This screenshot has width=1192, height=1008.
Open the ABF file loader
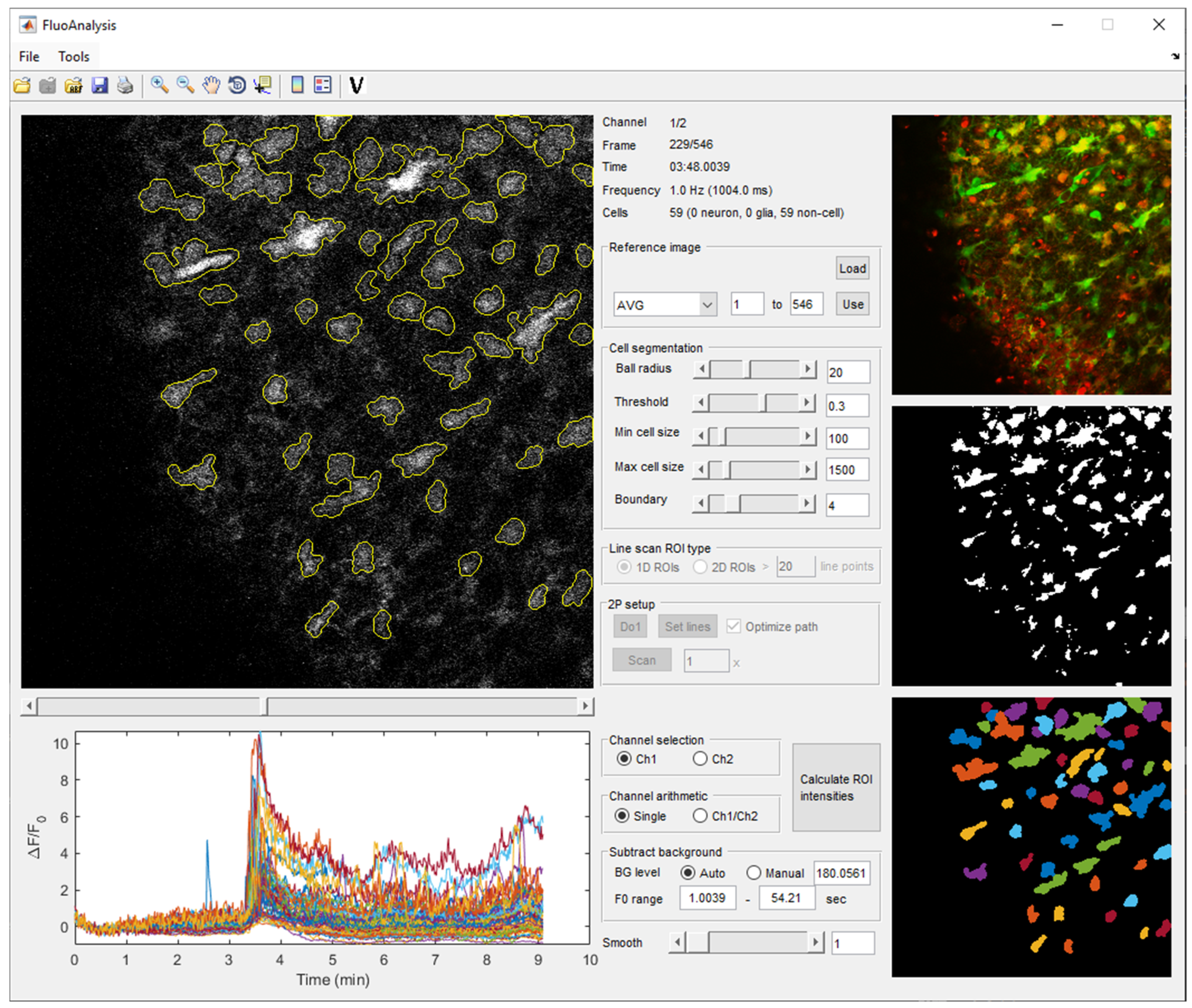click(x=74, y=86)
